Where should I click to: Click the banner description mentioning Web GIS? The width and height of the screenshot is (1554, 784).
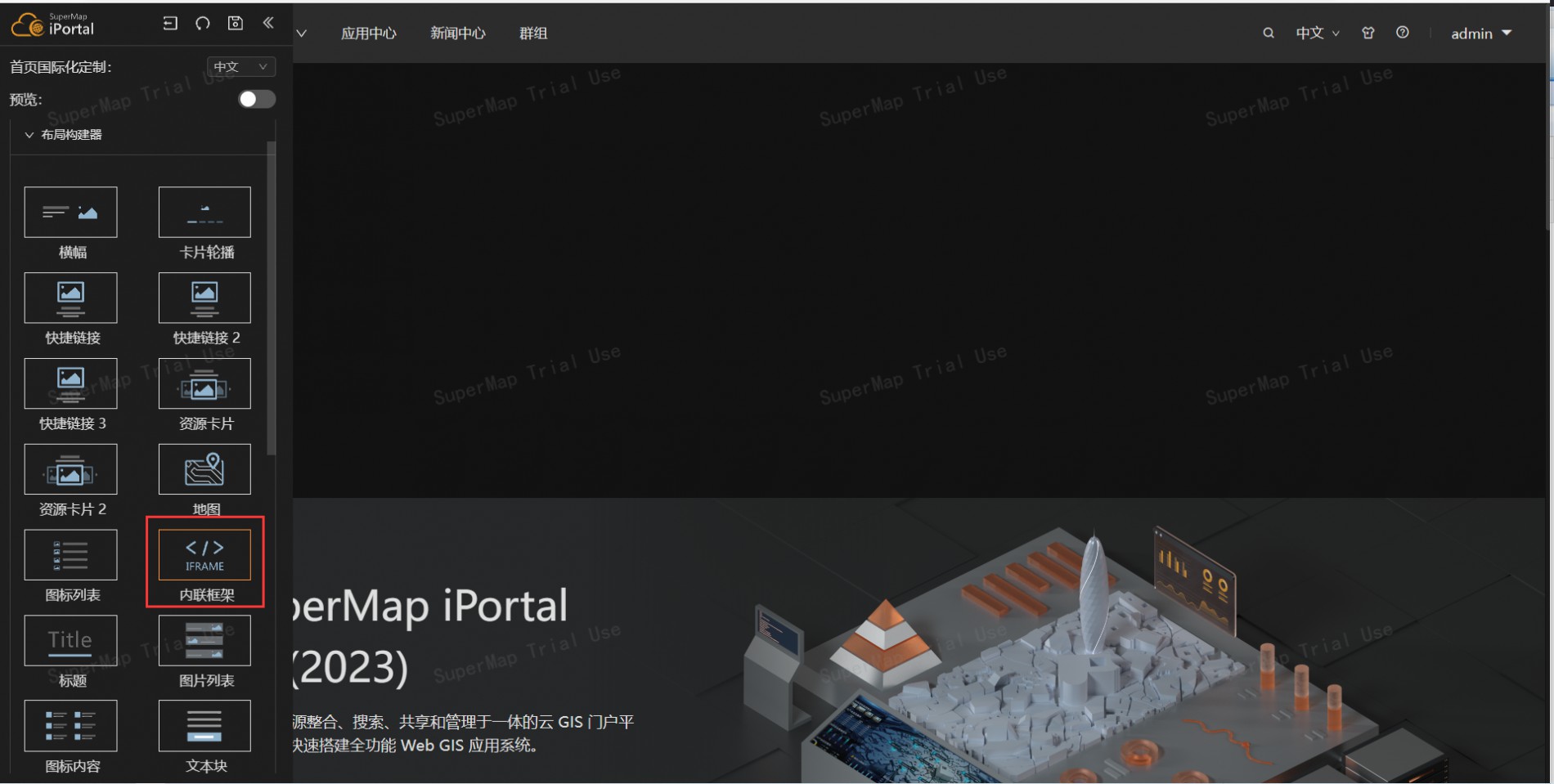click(x=463, y=733)
